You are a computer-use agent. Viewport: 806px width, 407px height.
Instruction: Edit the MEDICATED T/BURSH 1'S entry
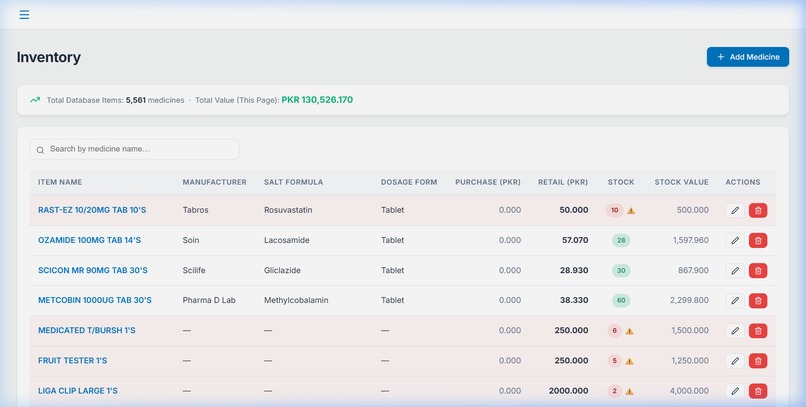pyautogui.click(x=735, y=330)
